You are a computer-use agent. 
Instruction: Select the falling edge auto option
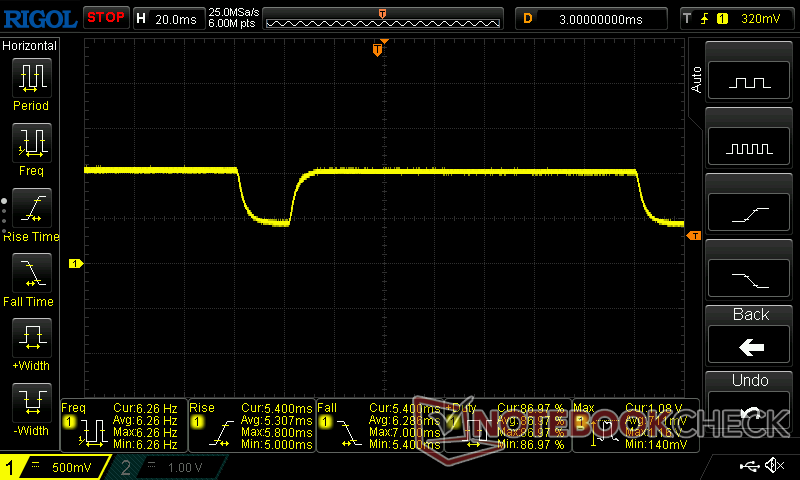tap(750, 278)
